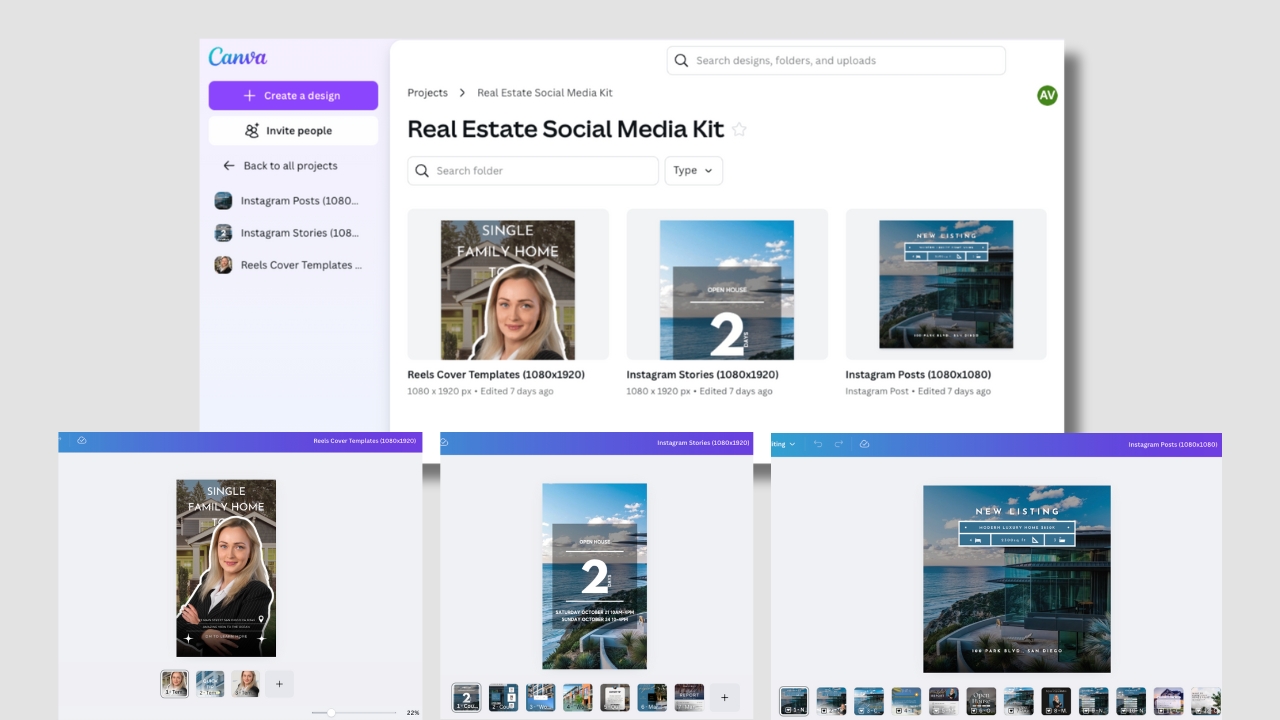Click the magnifier icon in the top search bar
The width and height of the screenshot is (1280, 720).
coord(681,60)
